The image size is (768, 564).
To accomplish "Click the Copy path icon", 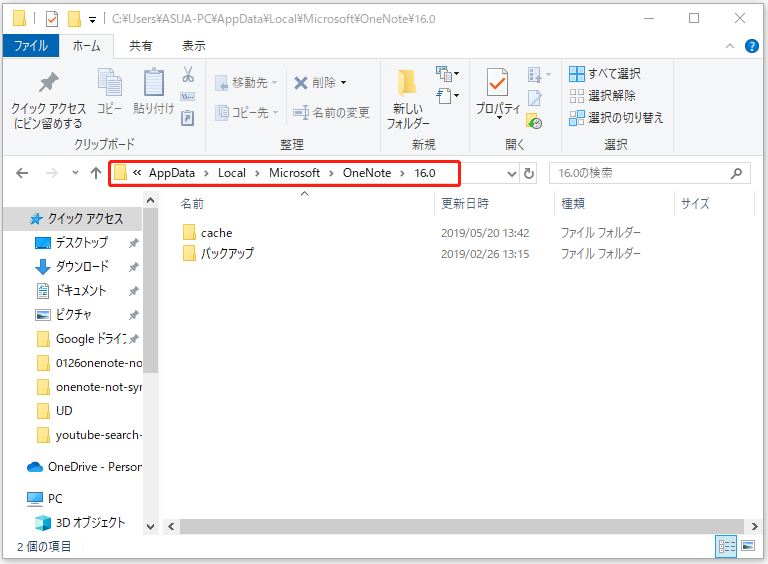I will click(x=188, y=96).
